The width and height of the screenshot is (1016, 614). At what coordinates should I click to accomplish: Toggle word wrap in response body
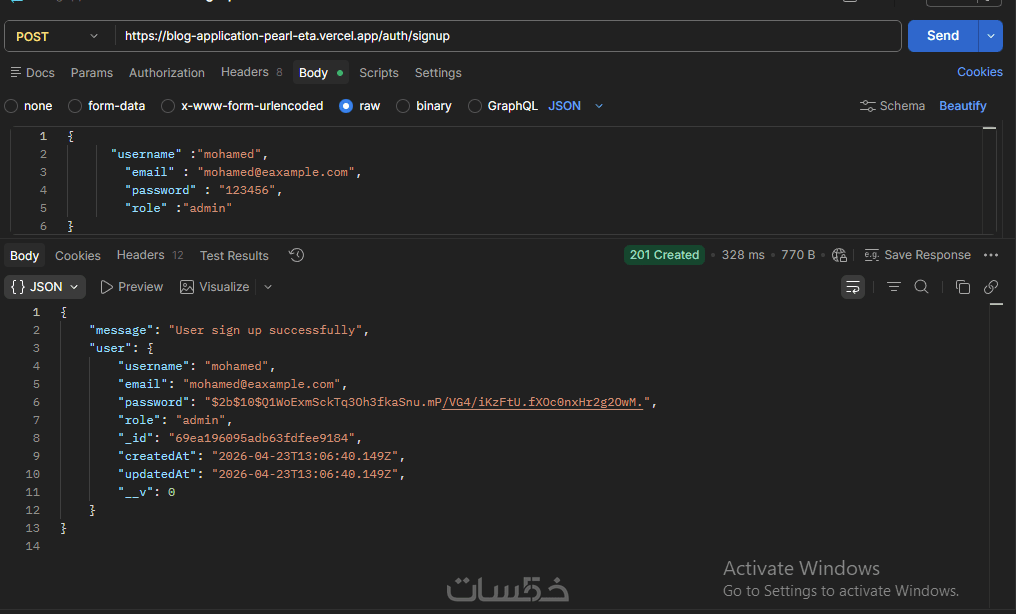[x=853, y=287]
